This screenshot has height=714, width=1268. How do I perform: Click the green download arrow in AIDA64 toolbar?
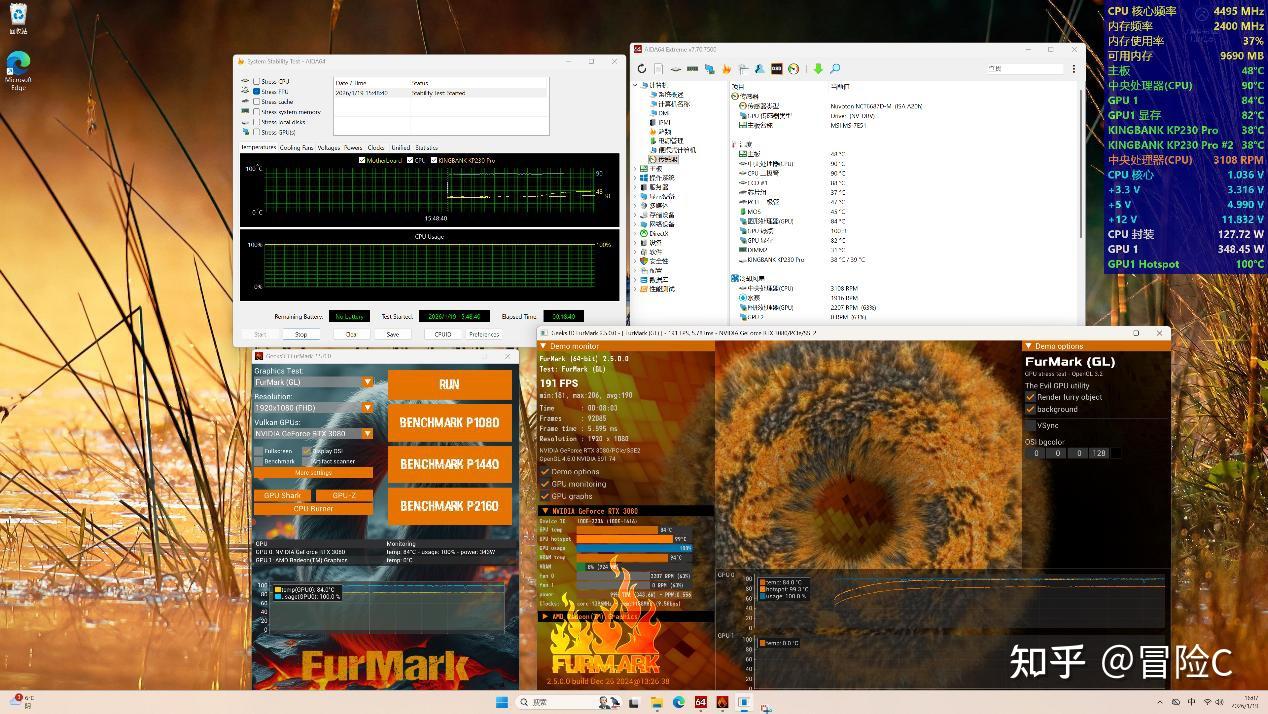[x=818, y=69]
